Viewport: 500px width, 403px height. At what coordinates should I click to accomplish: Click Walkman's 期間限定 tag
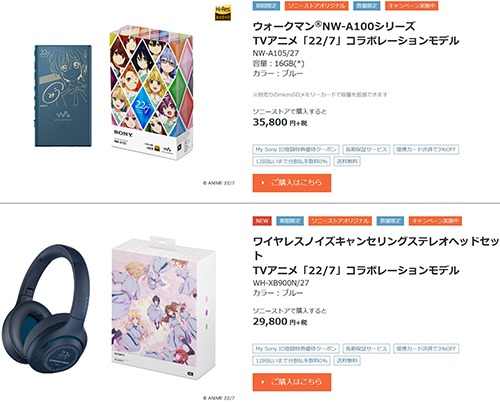[266, 6]
